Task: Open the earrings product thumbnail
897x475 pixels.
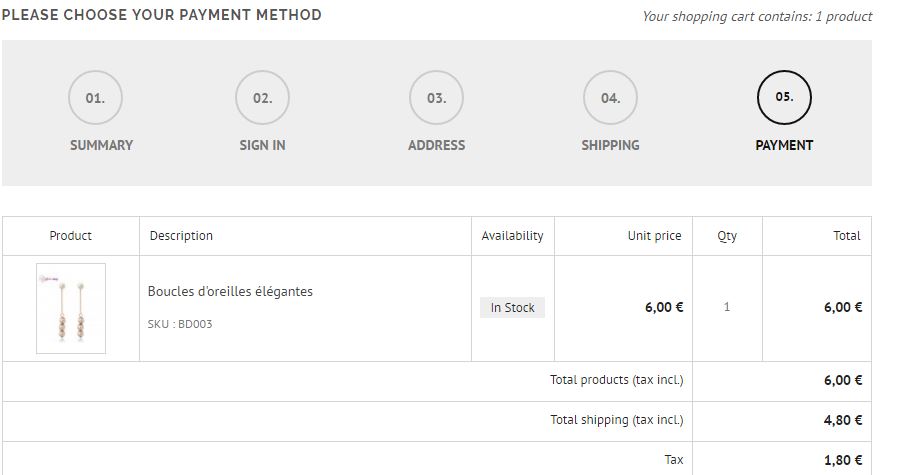Action: [x=71, y=308]
